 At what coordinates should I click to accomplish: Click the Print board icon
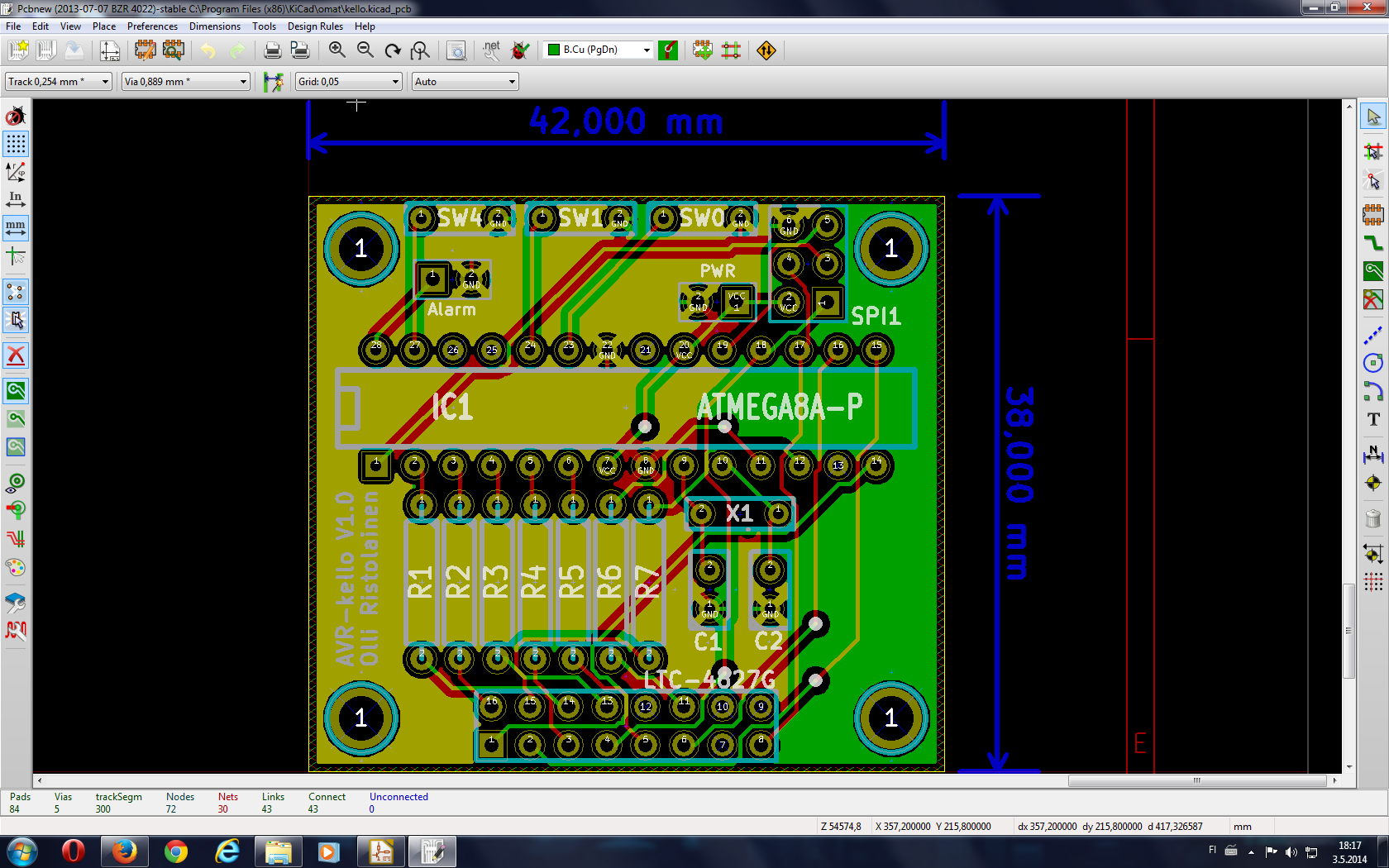click(272, 50)
